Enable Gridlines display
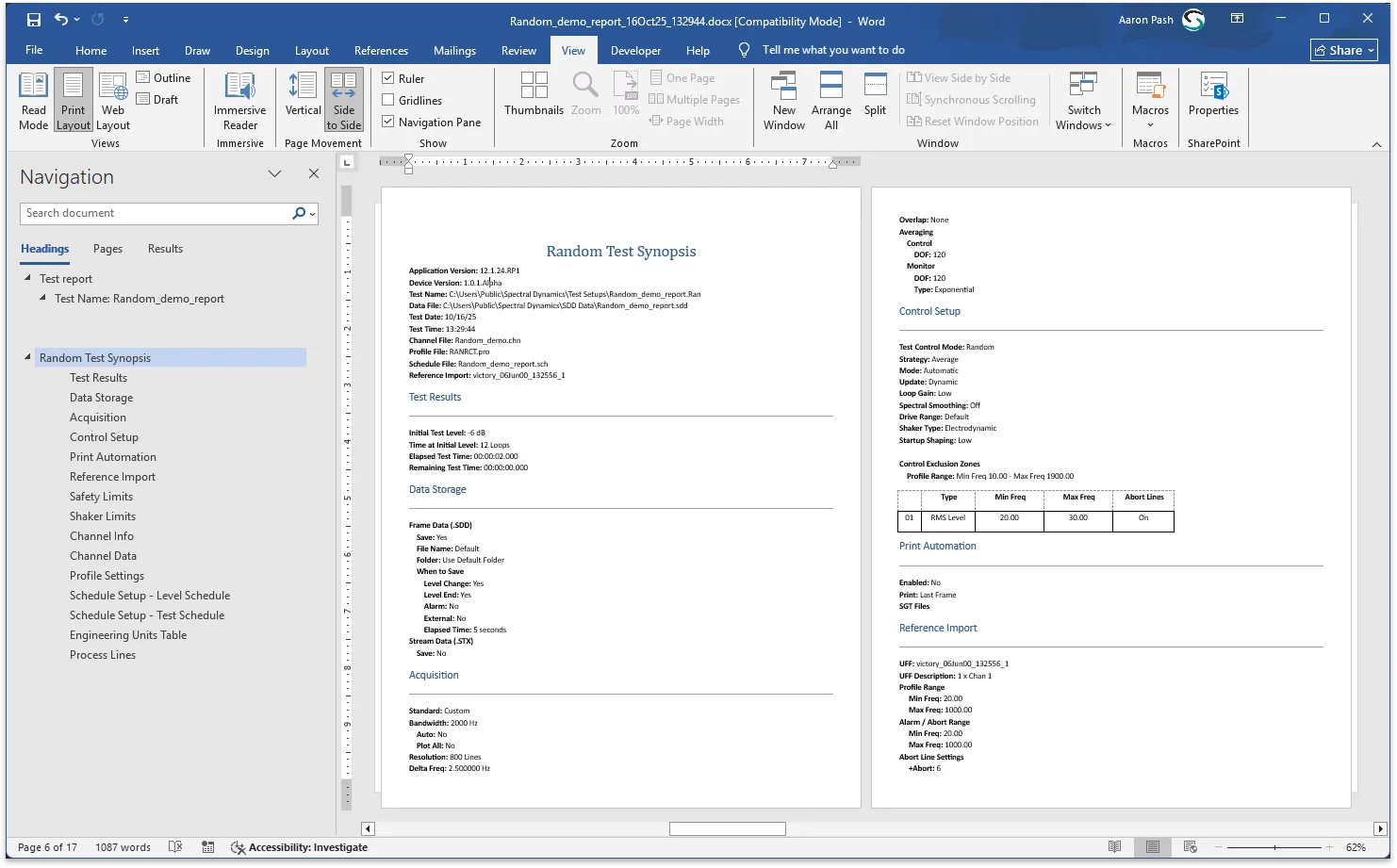 [x=387, y=100]
